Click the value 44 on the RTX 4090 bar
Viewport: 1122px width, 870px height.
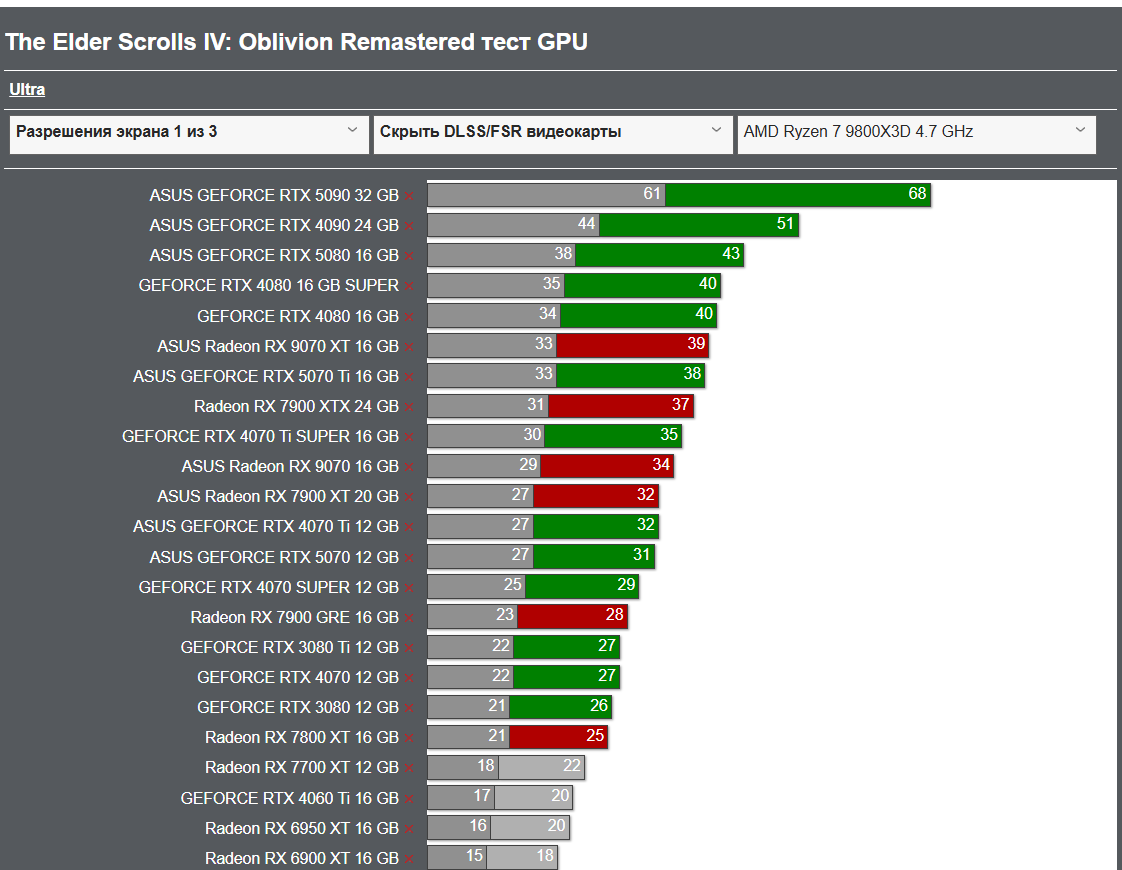click(587, 223)
